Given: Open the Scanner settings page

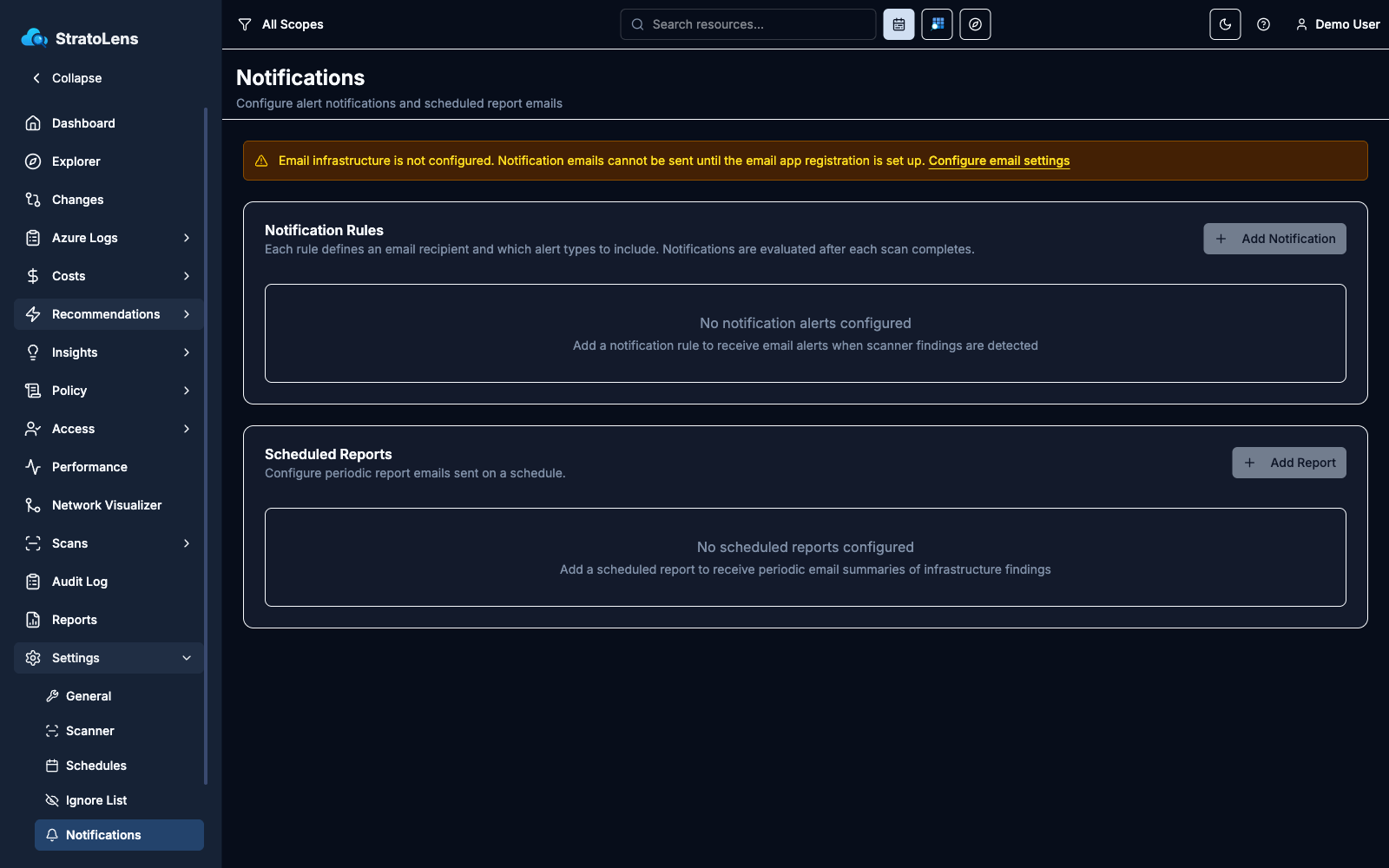Looking at the screenshot, I should (x=119, y=731).
